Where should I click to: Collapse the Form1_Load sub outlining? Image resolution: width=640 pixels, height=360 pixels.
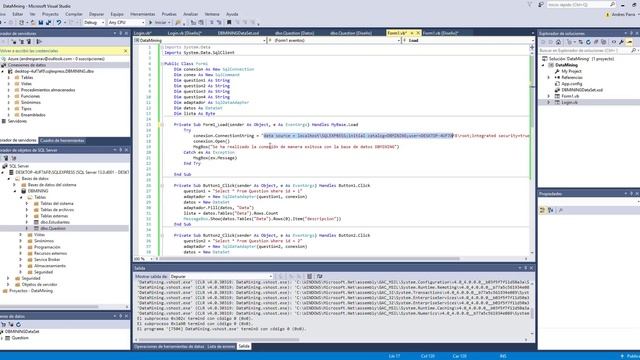pos(162,124)
